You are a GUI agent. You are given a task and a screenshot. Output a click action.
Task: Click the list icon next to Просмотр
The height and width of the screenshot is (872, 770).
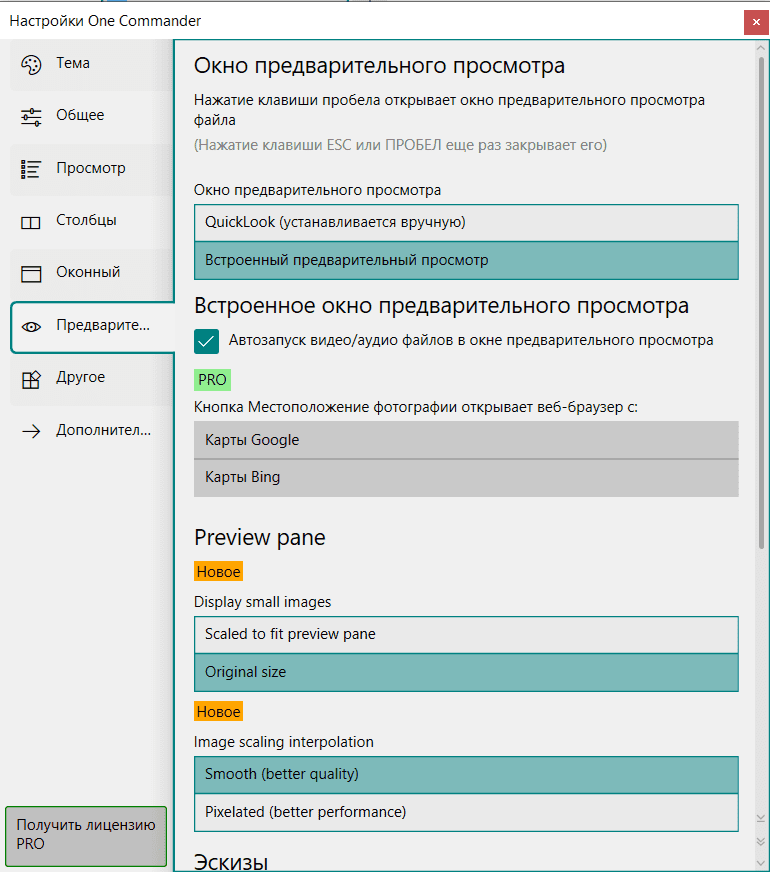tap(31, 169)
